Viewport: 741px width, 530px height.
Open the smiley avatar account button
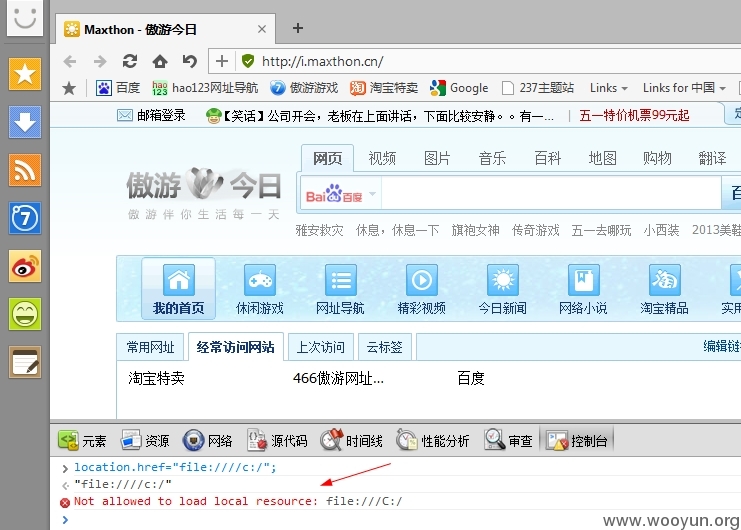(x=25, y=17)
